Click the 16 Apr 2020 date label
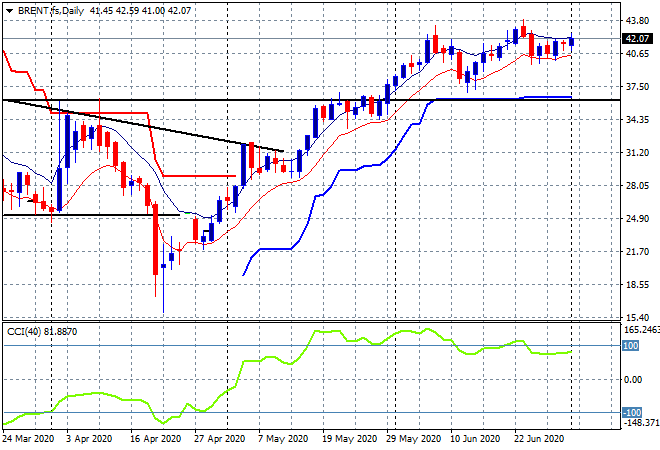The width and height of the screenshot is (660, 450). (x=155, y=439)
